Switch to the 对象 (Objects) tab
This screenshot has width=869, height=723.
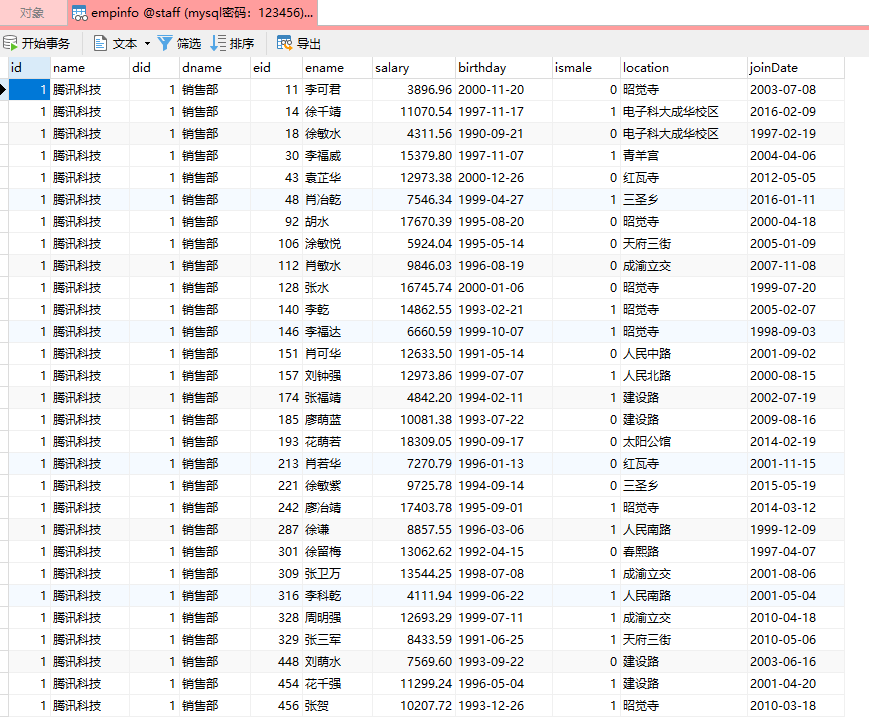(x=32, y=13)
